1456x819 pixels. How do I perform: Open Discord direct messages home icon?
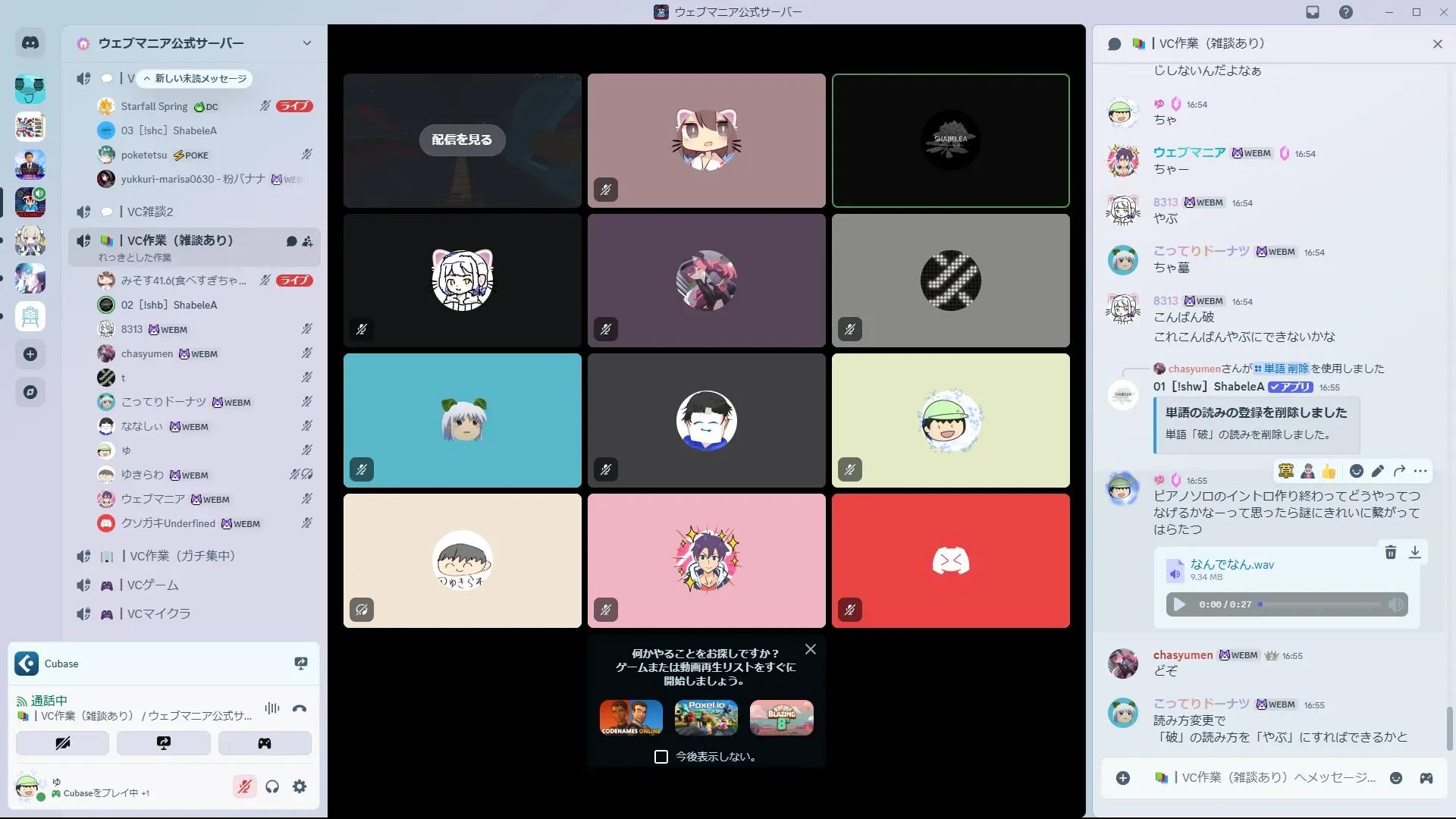coord(30,43)
